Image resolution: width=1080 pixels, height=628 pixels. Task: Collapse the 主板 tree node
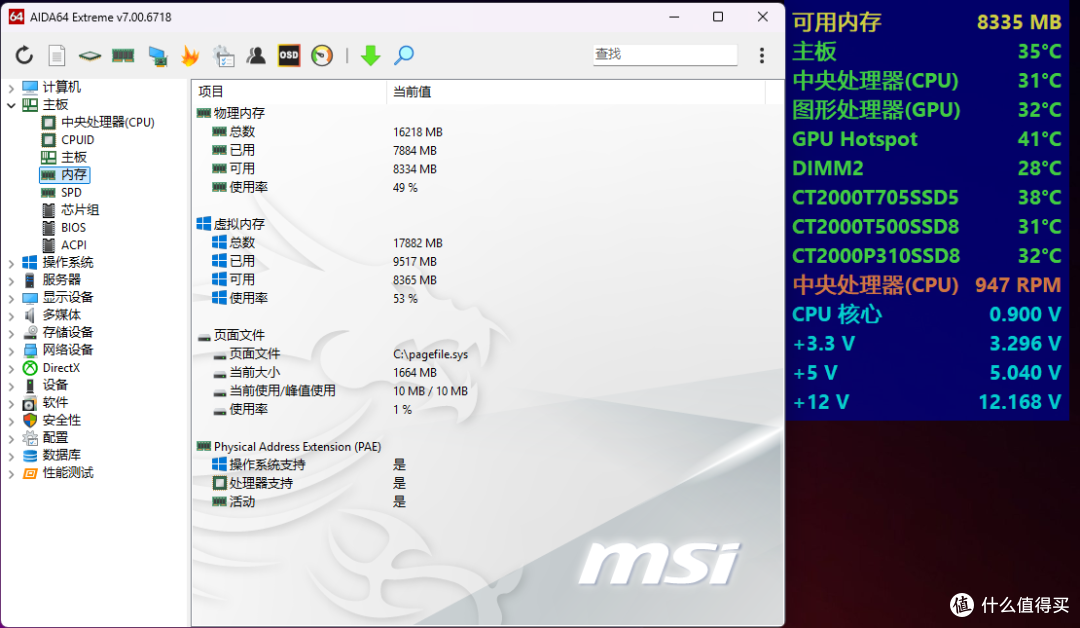click(x=11, y=105)
